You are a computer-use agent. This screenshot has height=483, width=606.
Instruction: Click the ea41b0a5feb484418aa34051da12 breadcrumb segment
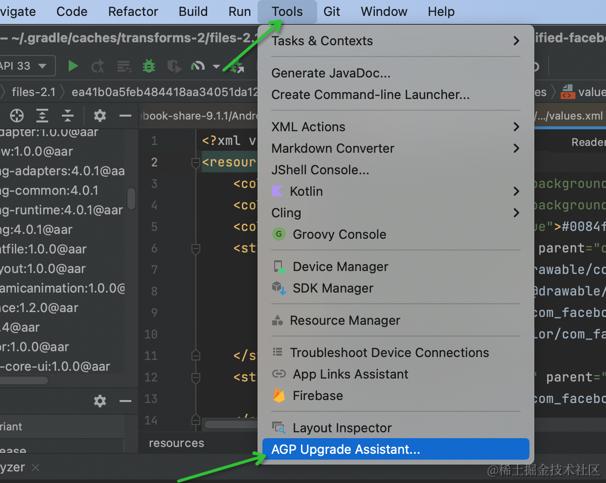pos(165,92)
